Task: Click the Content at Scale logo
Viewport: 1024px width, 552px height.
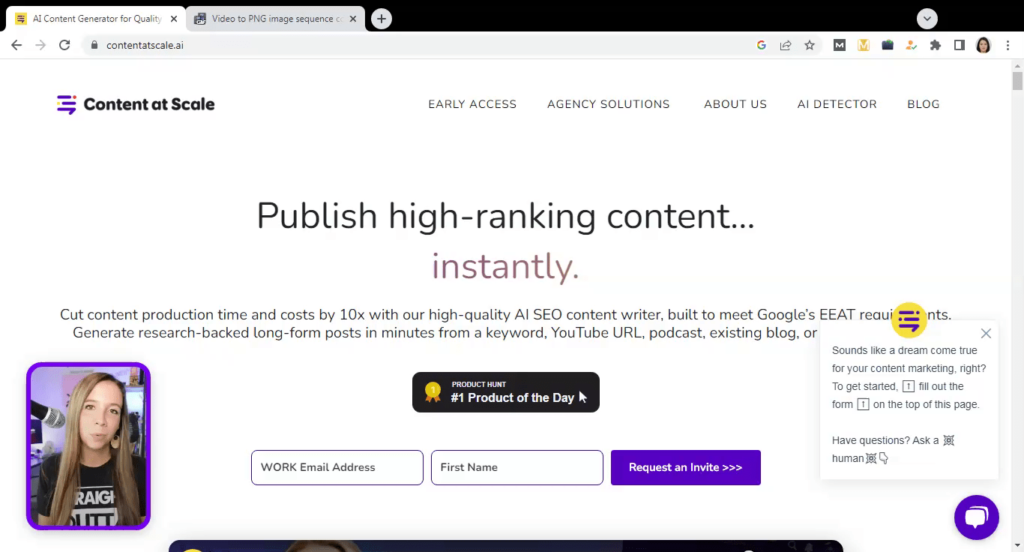Action: [x=135, y=104]
